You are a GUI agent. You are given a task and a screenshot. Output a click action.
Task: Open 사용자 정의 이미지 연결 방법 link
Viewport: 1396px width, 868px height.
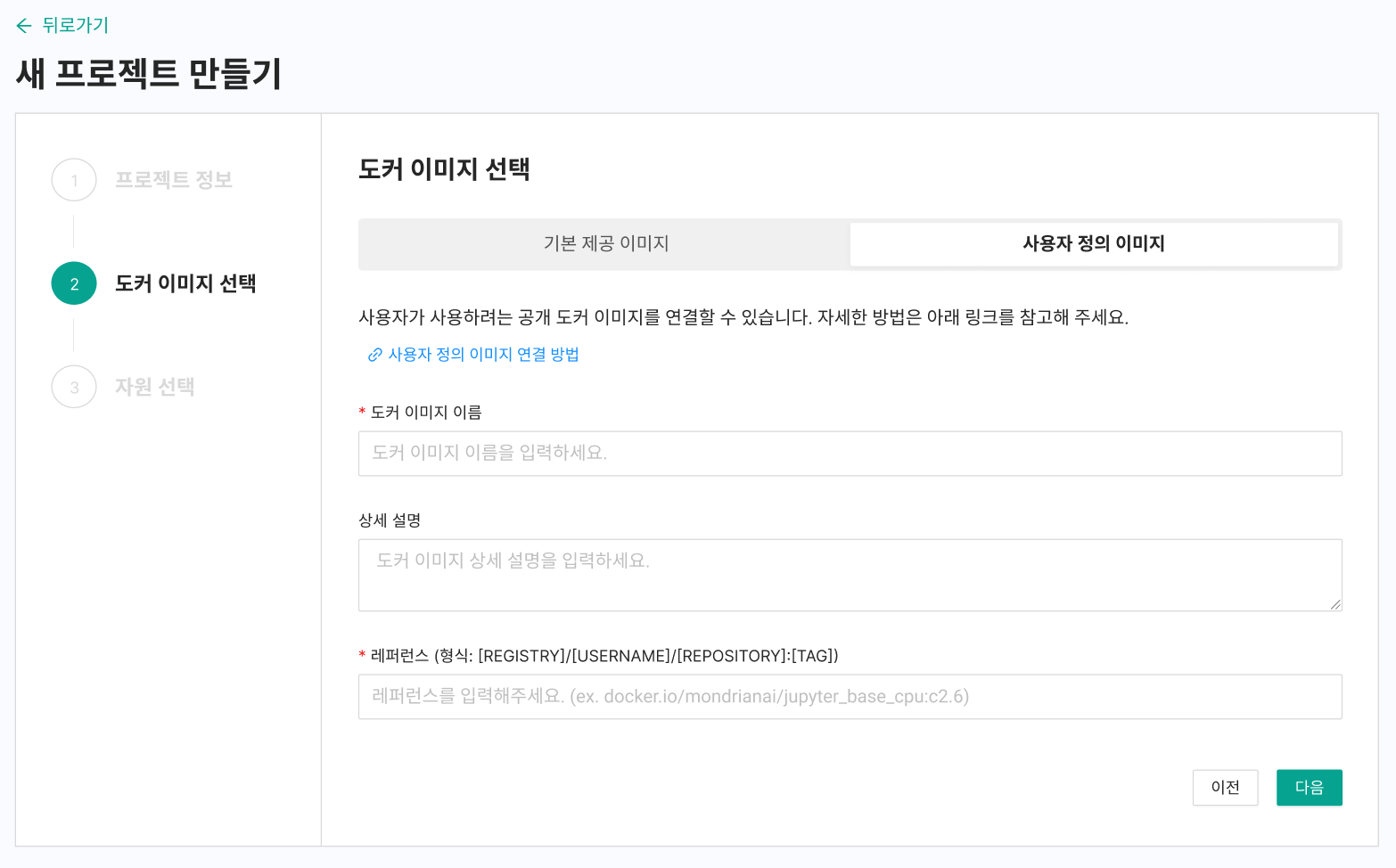point(483,355)
